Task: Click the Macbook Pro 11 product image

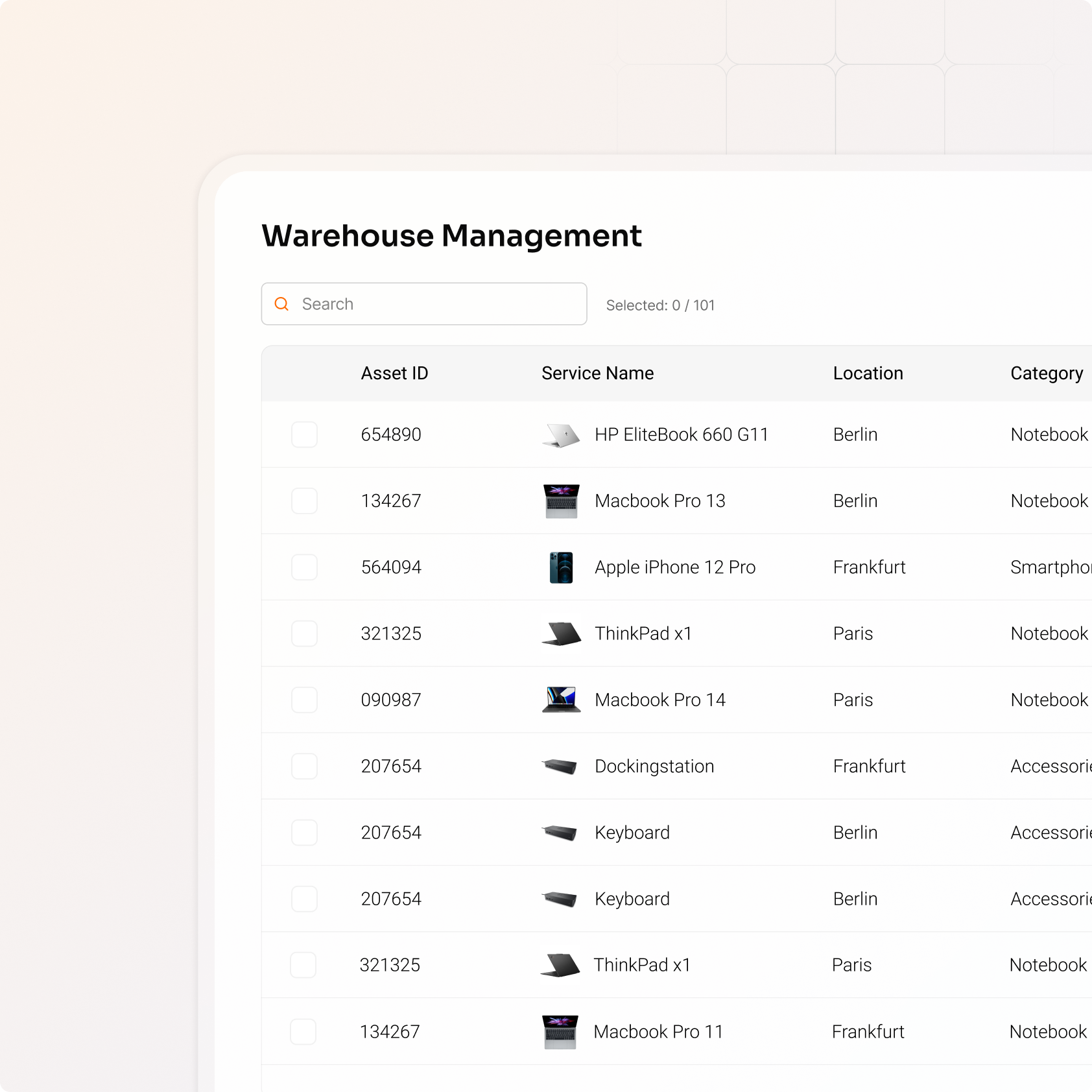Action: click(x=560, y=1032)
